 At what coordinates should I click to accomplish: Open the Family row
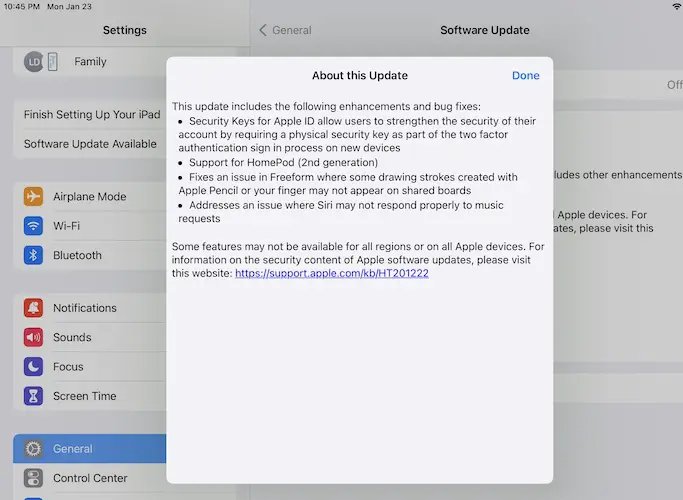click(90, 62)
